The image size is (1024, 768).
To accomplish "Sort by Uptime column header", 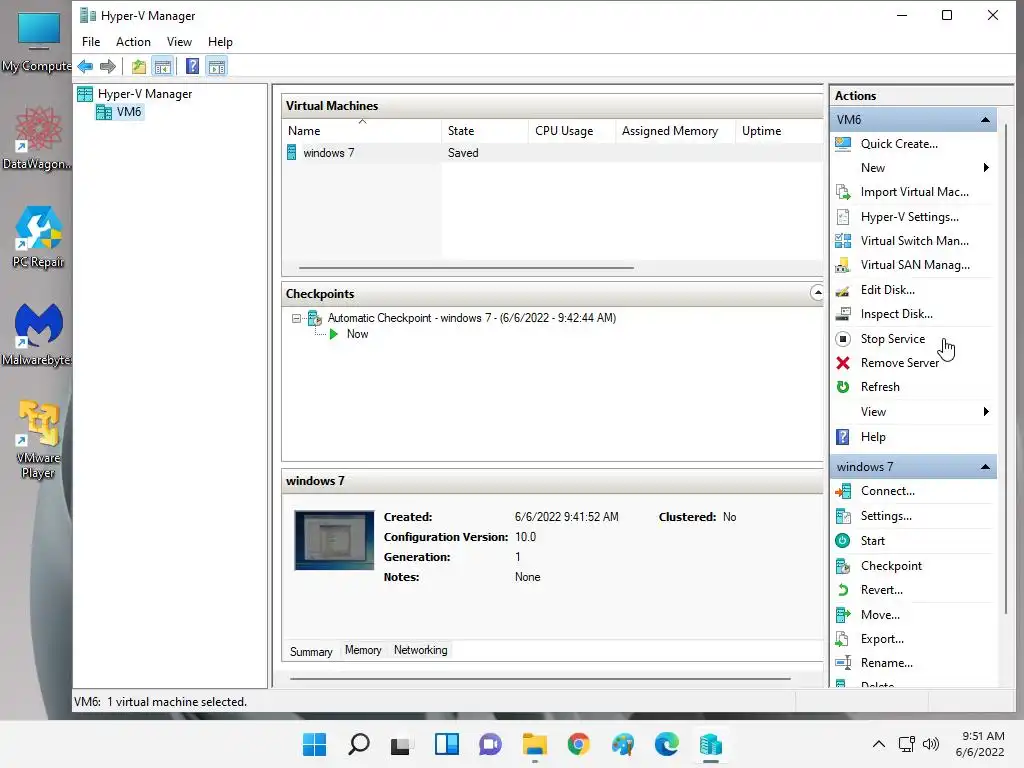I will point(779,131).
